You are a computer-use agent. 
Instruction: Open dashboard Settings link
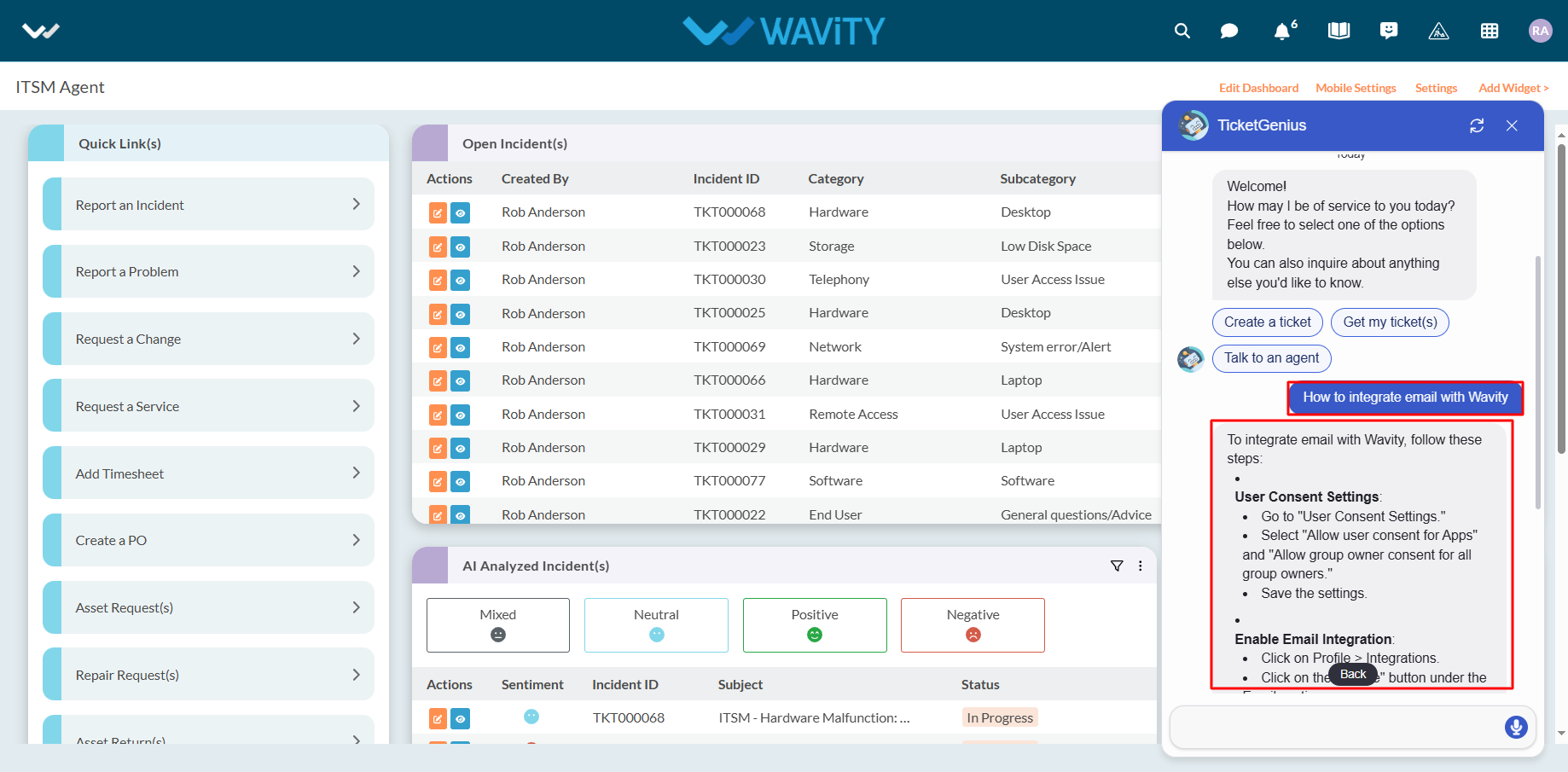coord(1436,88)
